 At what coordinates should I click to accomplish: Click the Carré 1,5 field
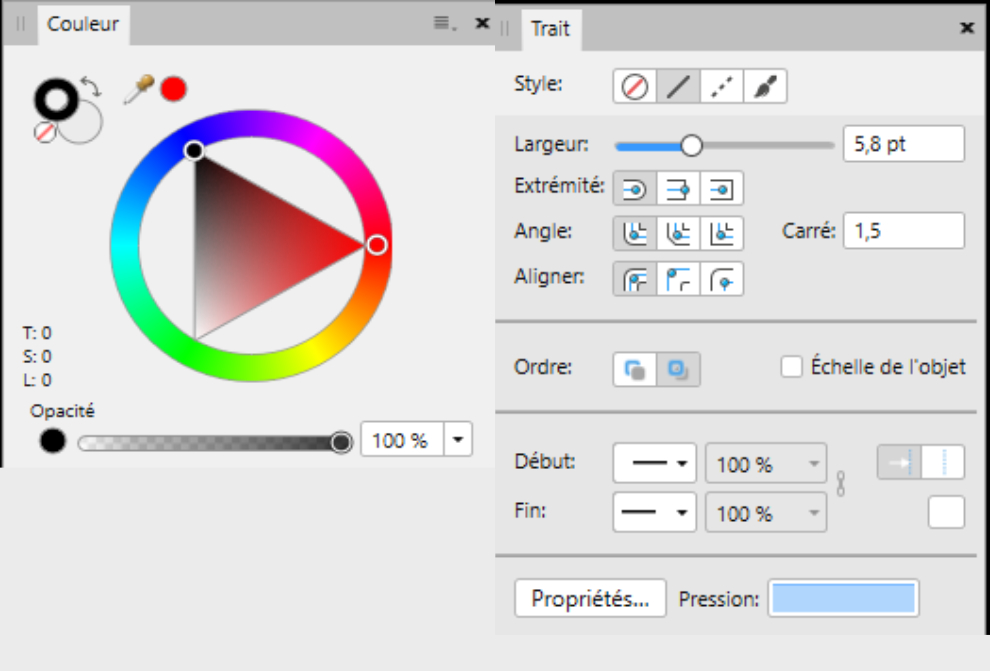[904, 231]
